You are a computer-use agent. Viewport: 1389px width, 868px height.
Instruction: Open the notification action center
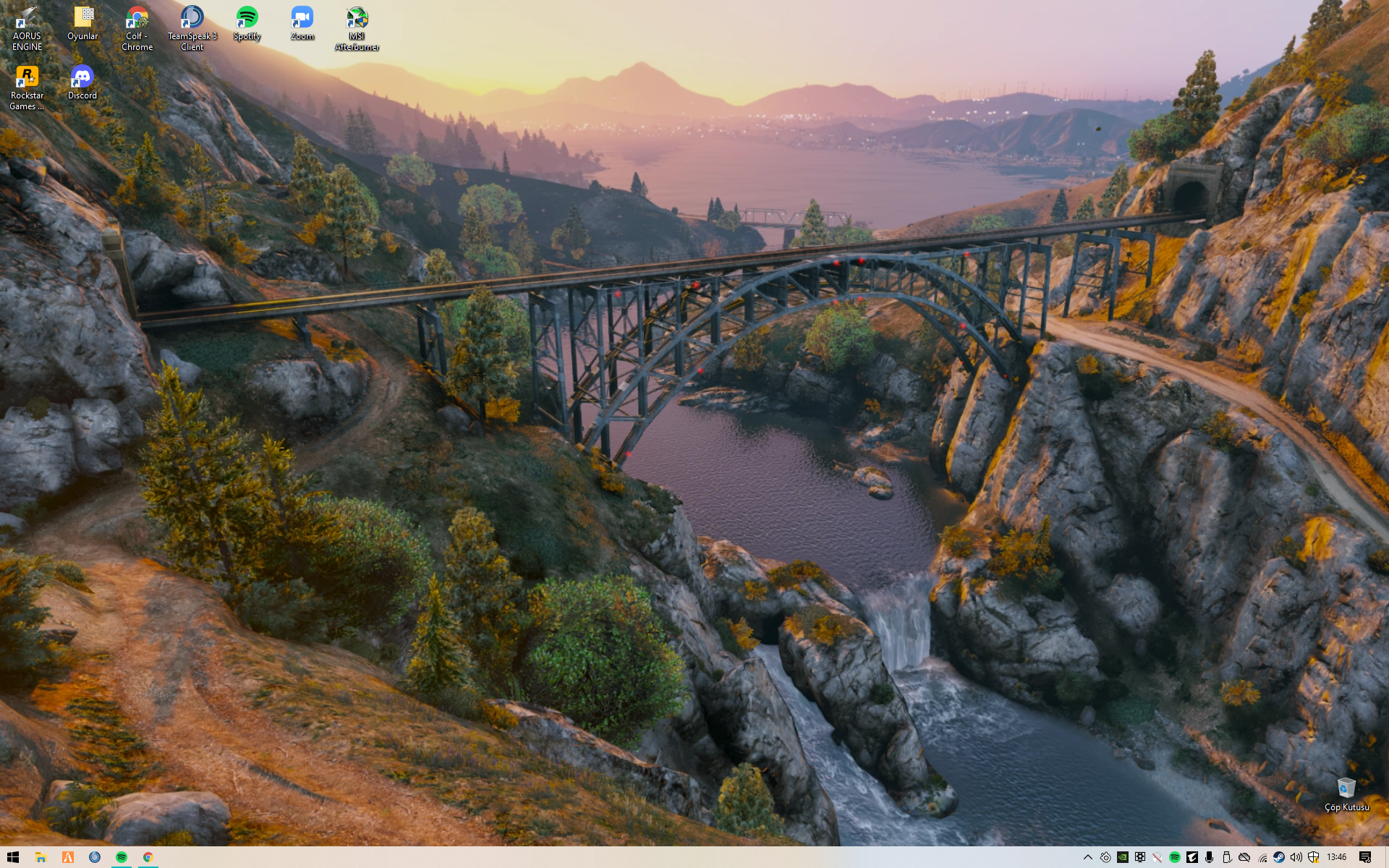click(1365, 857)
